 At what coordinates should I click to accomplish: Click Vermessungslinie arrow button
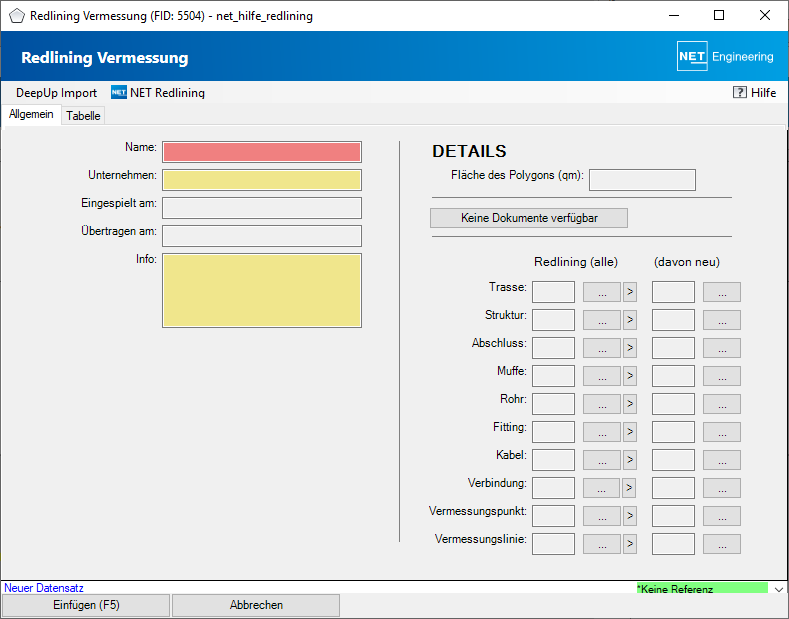pos(629,544)
